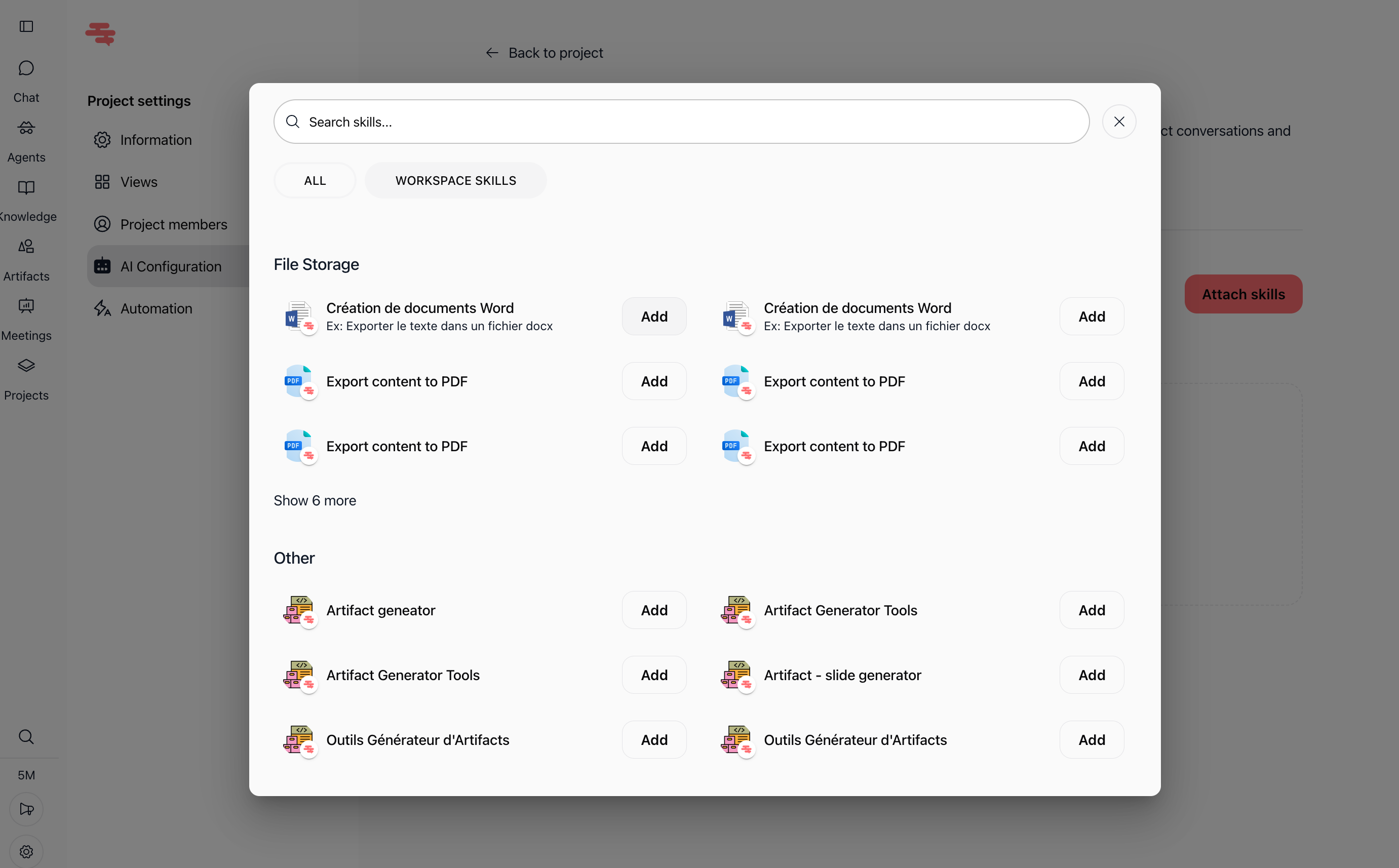The width and height of the screenshot is (1399, 868).
Task: Open Information settings item
Action: [x=156, y=140]
